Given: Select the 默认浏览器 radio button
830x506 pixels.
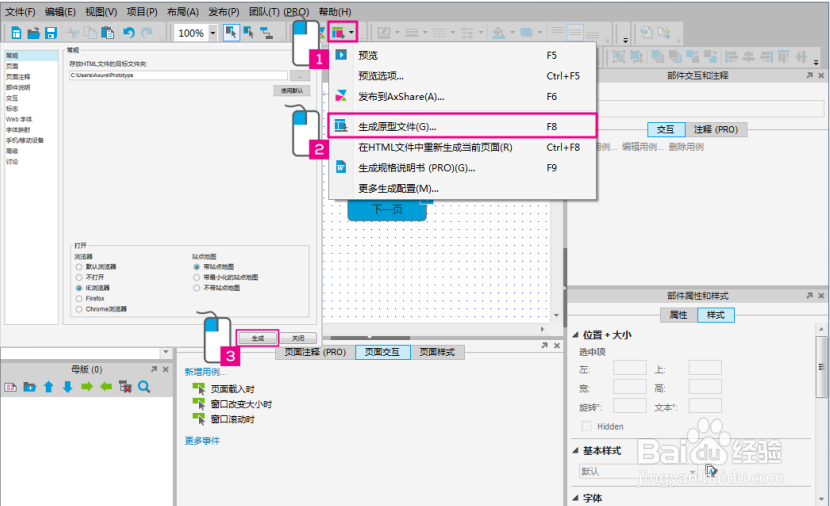Looking at the screenshot, I should coord(79,267).
